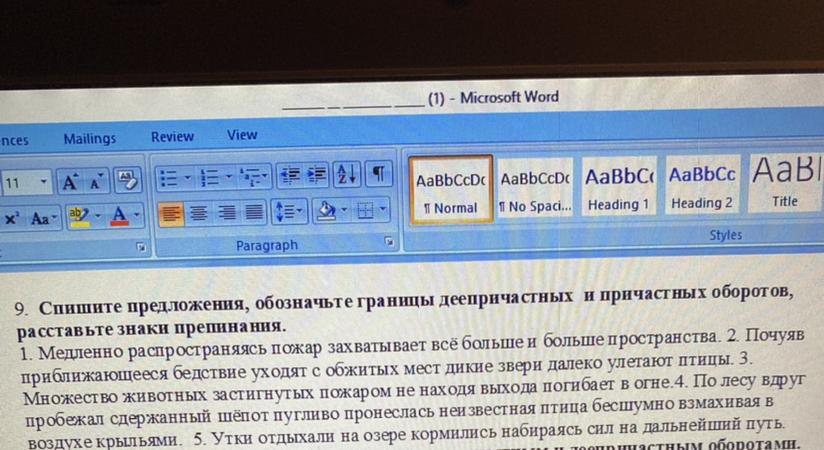Click the Shrink Font button

click(x=96, y=182)
